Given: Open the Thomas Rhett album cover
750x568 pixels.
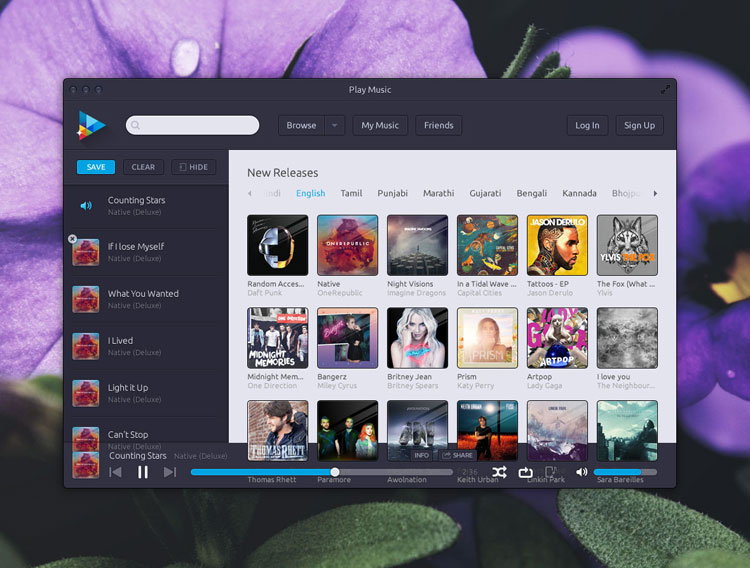Looking at the screenshot, I should 277,430.
